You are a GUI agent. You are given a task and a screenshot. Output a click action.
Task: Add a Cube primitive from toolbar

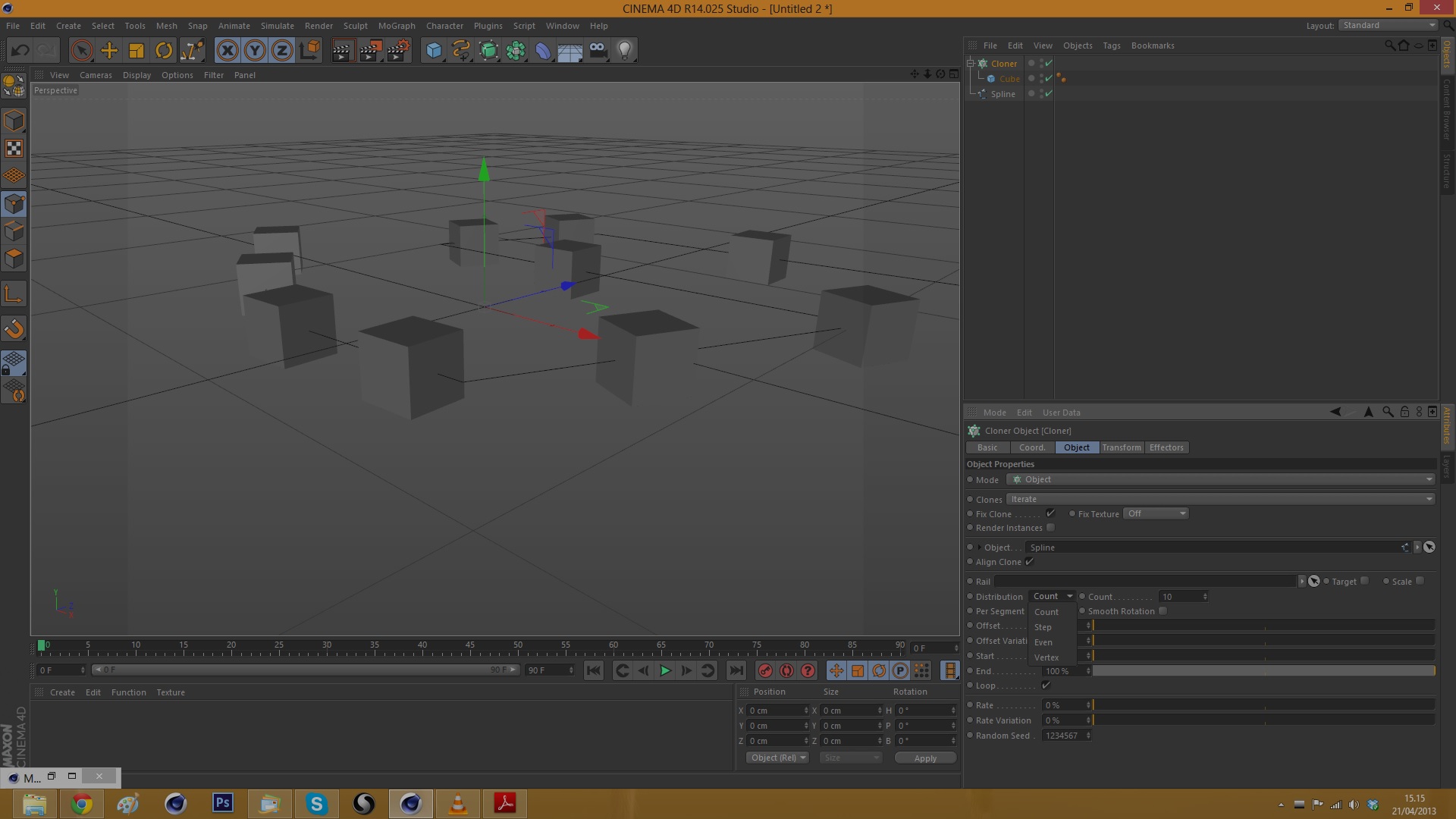pos(434,51)
